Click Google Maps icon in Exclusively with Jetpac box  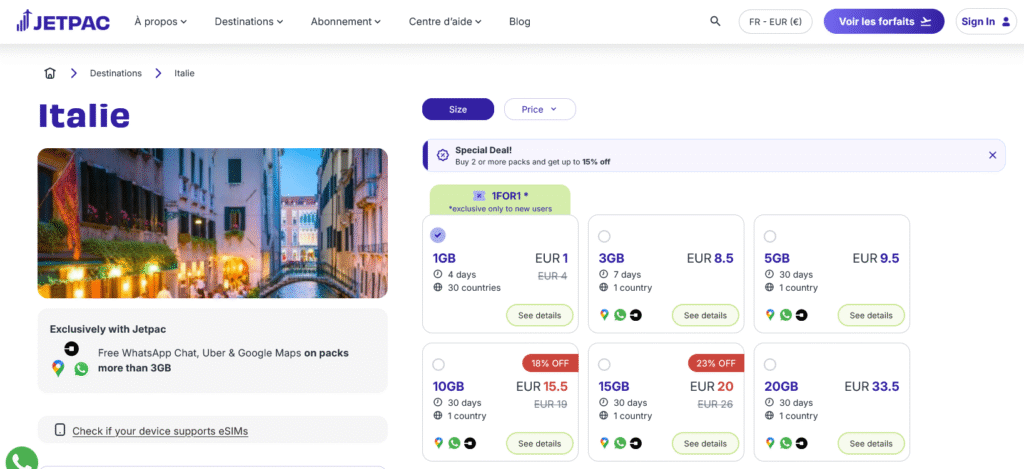pos(58,368)
